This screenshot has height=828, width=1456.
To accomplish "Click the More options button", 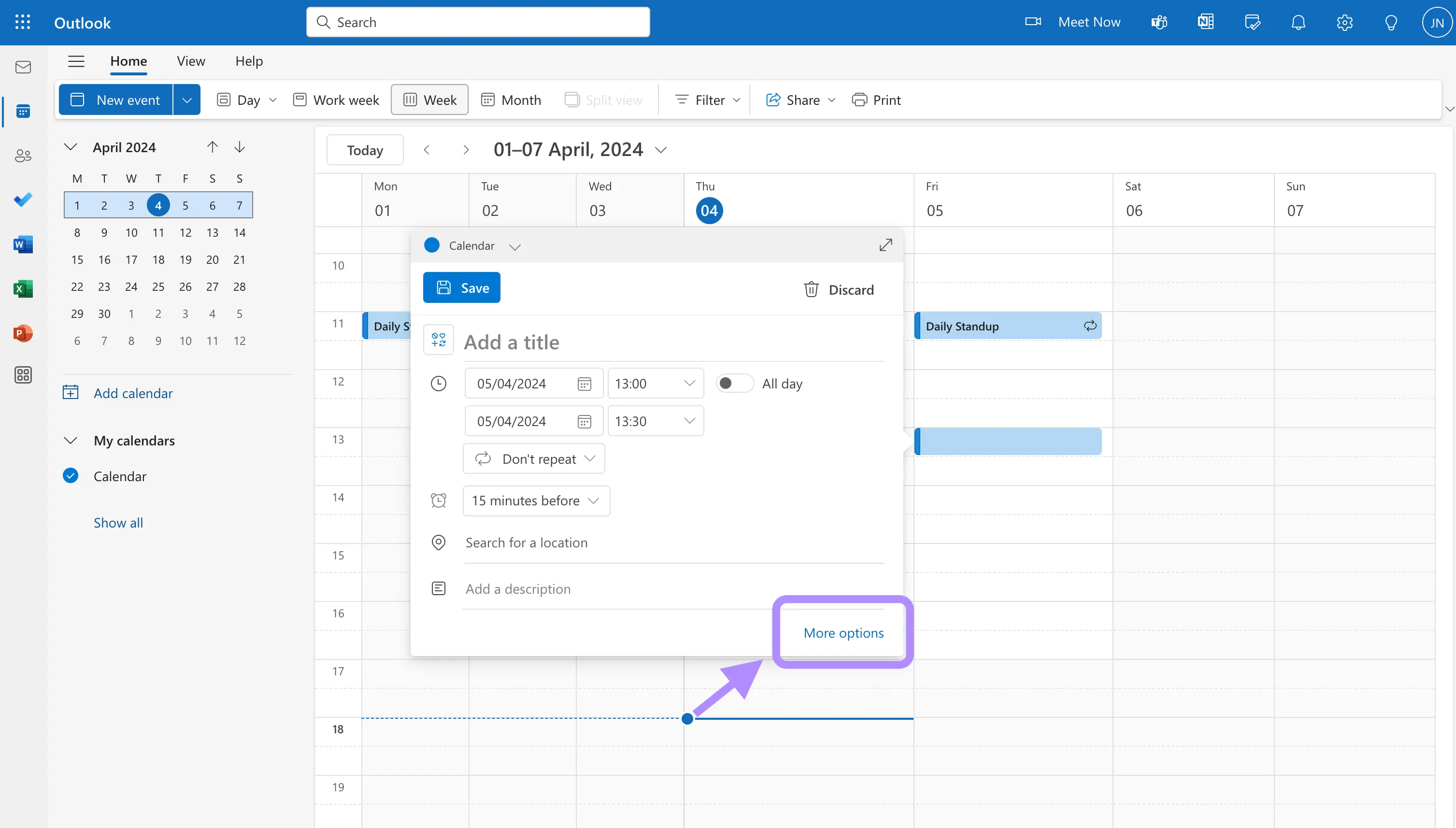I will (843, 631).
